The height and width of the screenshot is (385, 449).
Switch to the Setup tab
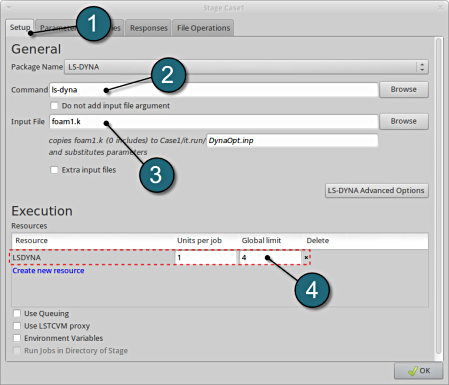(19, 28)
